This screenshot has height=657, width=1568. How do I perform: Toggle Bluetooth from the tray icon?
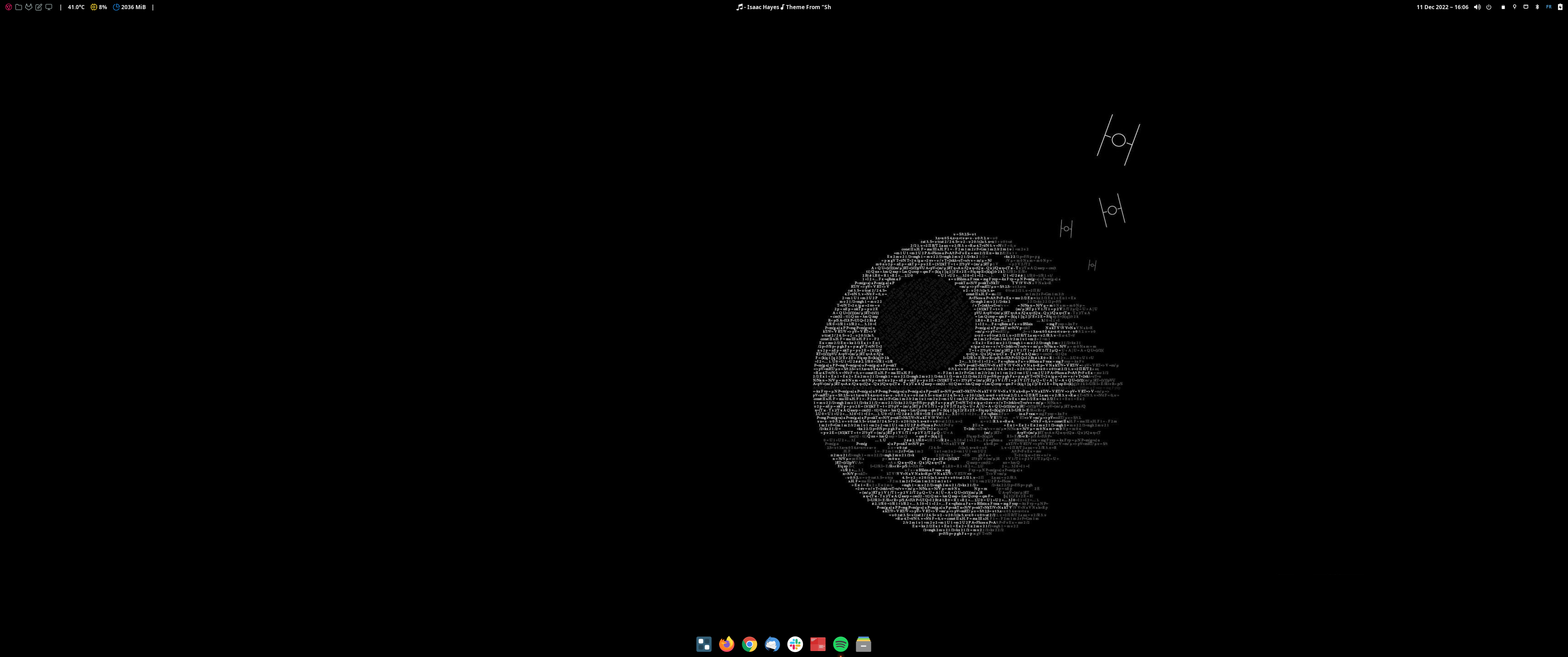click(1537, 7)
